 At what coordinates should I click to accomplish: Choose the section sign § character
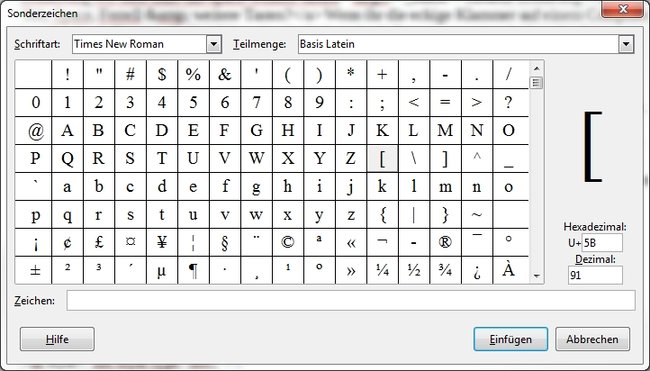coord(225,242)
